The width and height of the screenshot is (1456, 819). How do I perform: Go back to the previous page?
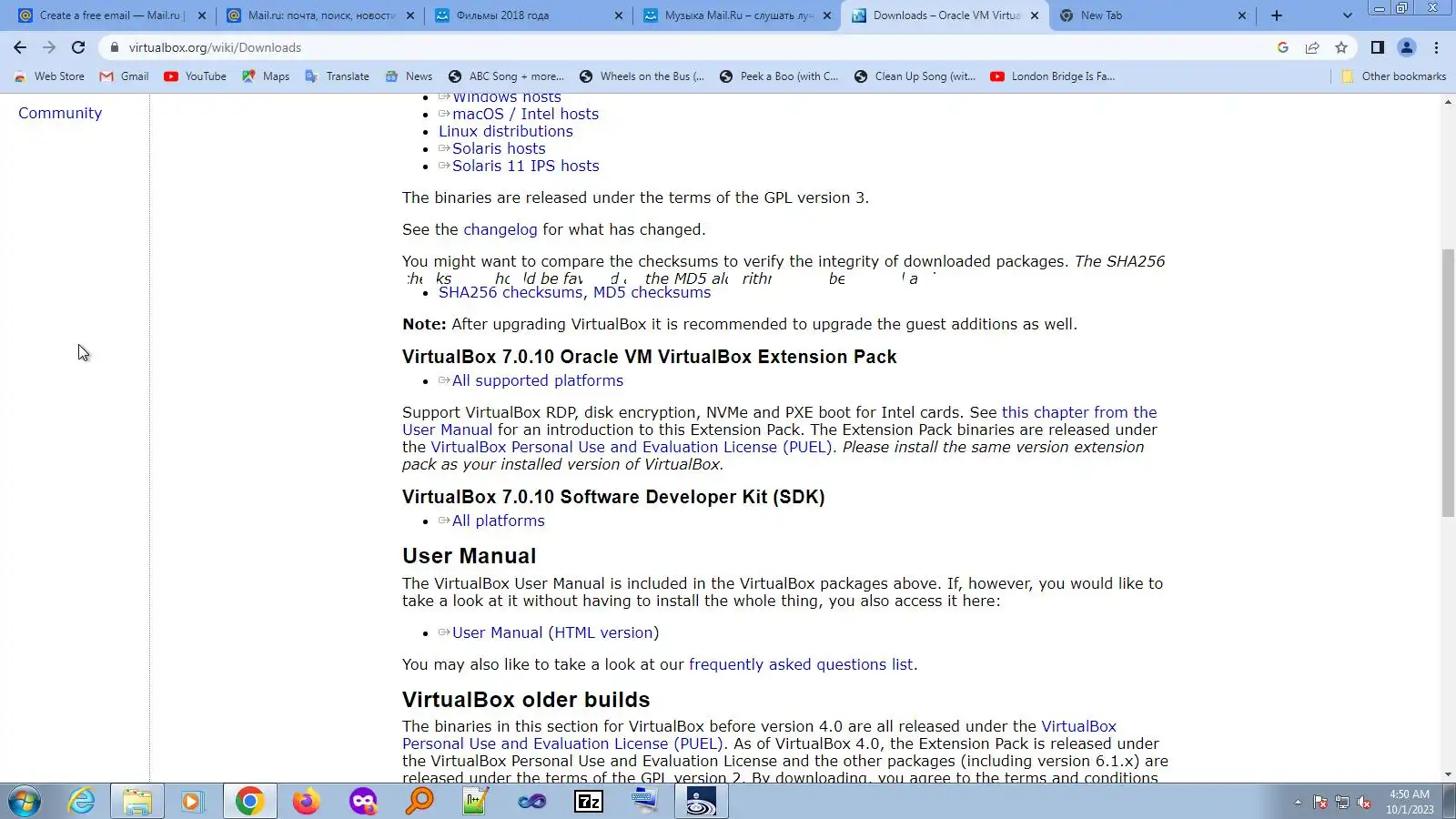(x=20, y=47)
